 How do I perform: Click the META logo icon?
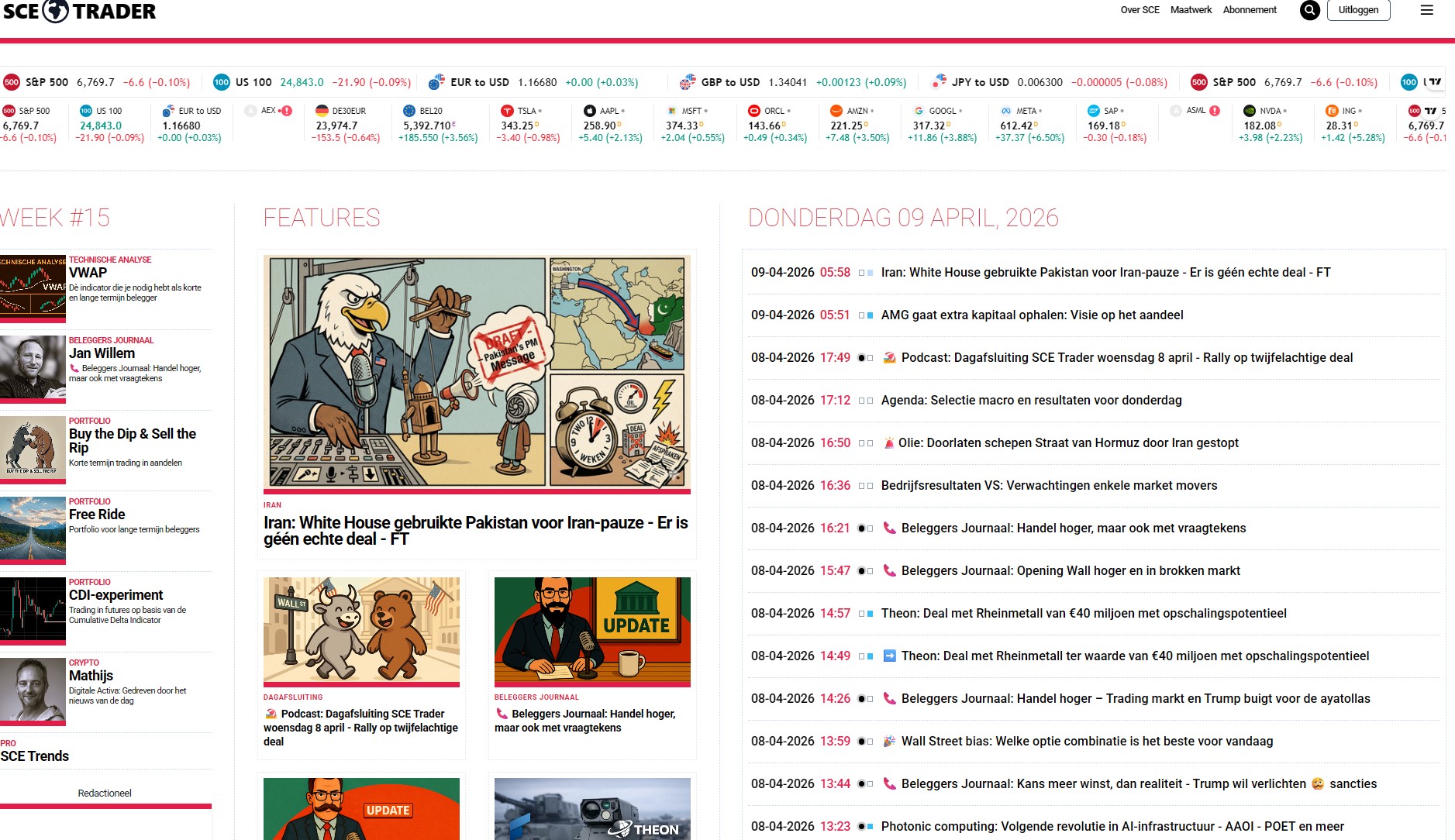pos(1006,111)
